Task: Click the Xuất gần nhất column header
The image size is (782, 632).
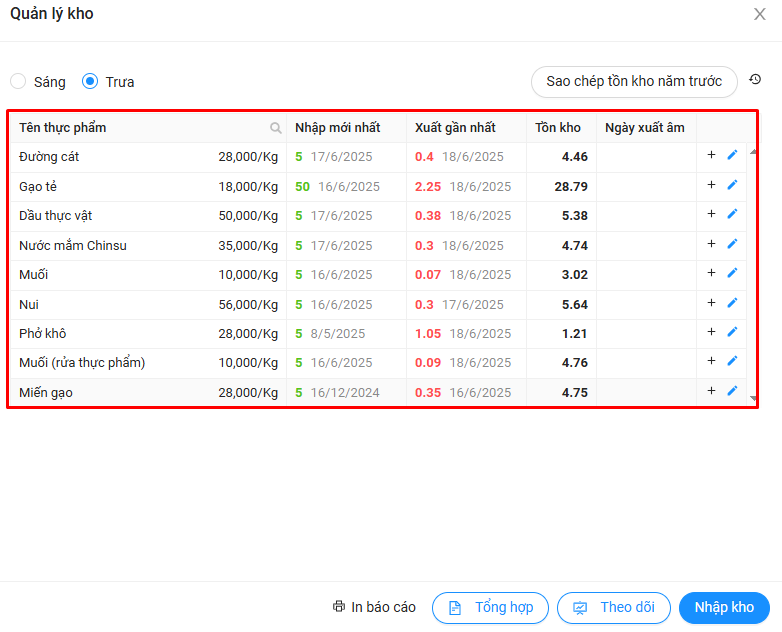Action: pos(455,128)
